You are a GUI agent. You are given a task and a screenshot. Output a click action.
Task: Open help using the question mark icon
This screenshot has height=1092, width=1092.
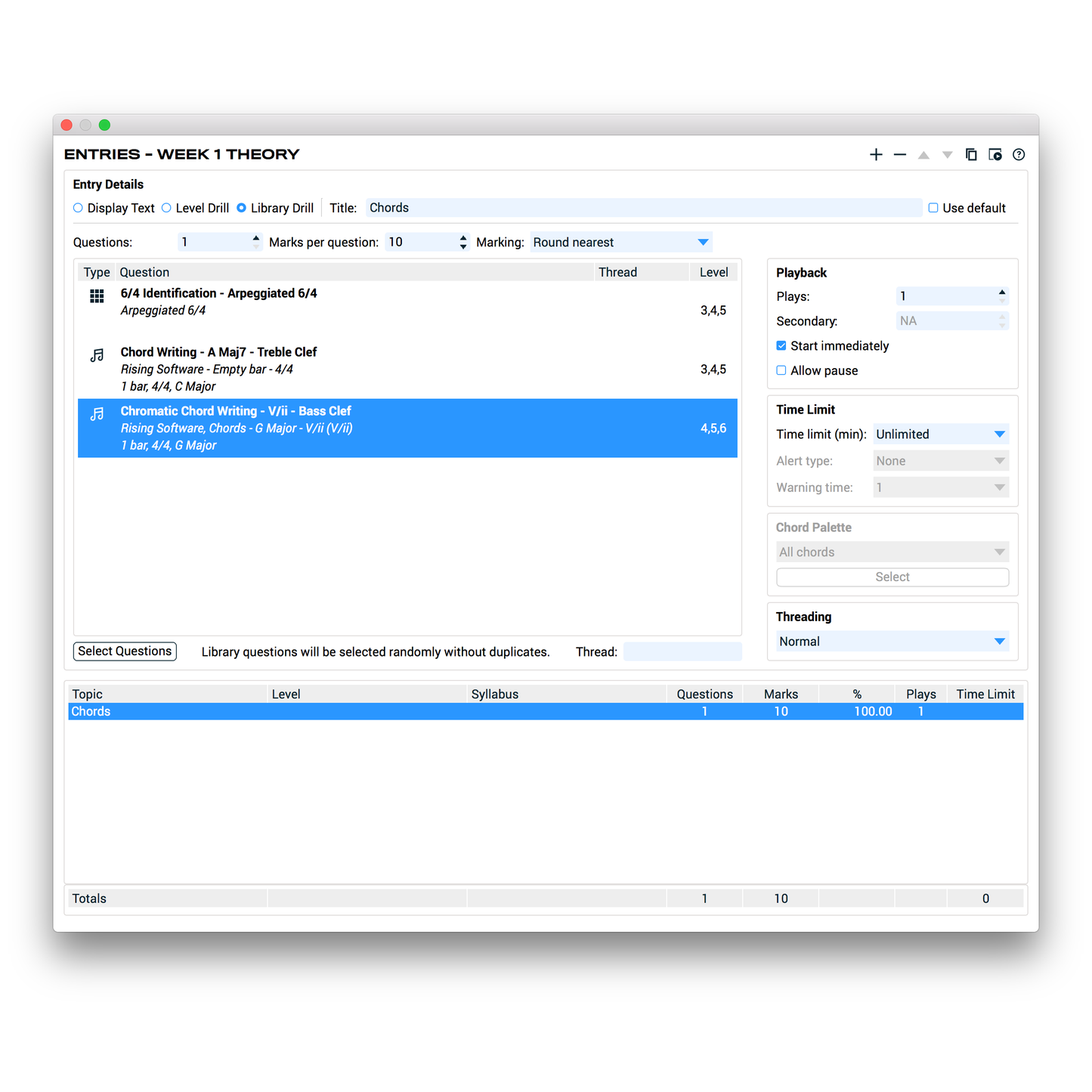[x=1018, y=154]
